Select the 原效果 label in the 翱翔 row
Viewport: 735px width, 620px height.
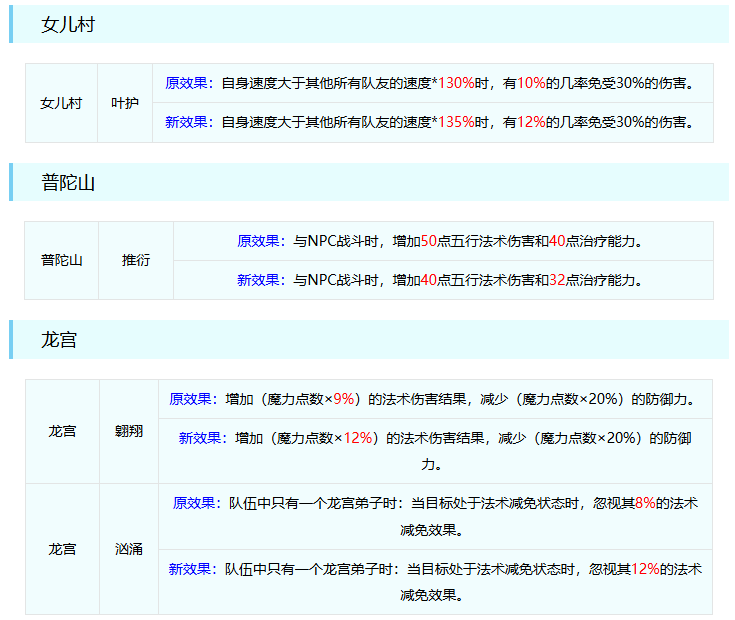click(x=191, y=399)
